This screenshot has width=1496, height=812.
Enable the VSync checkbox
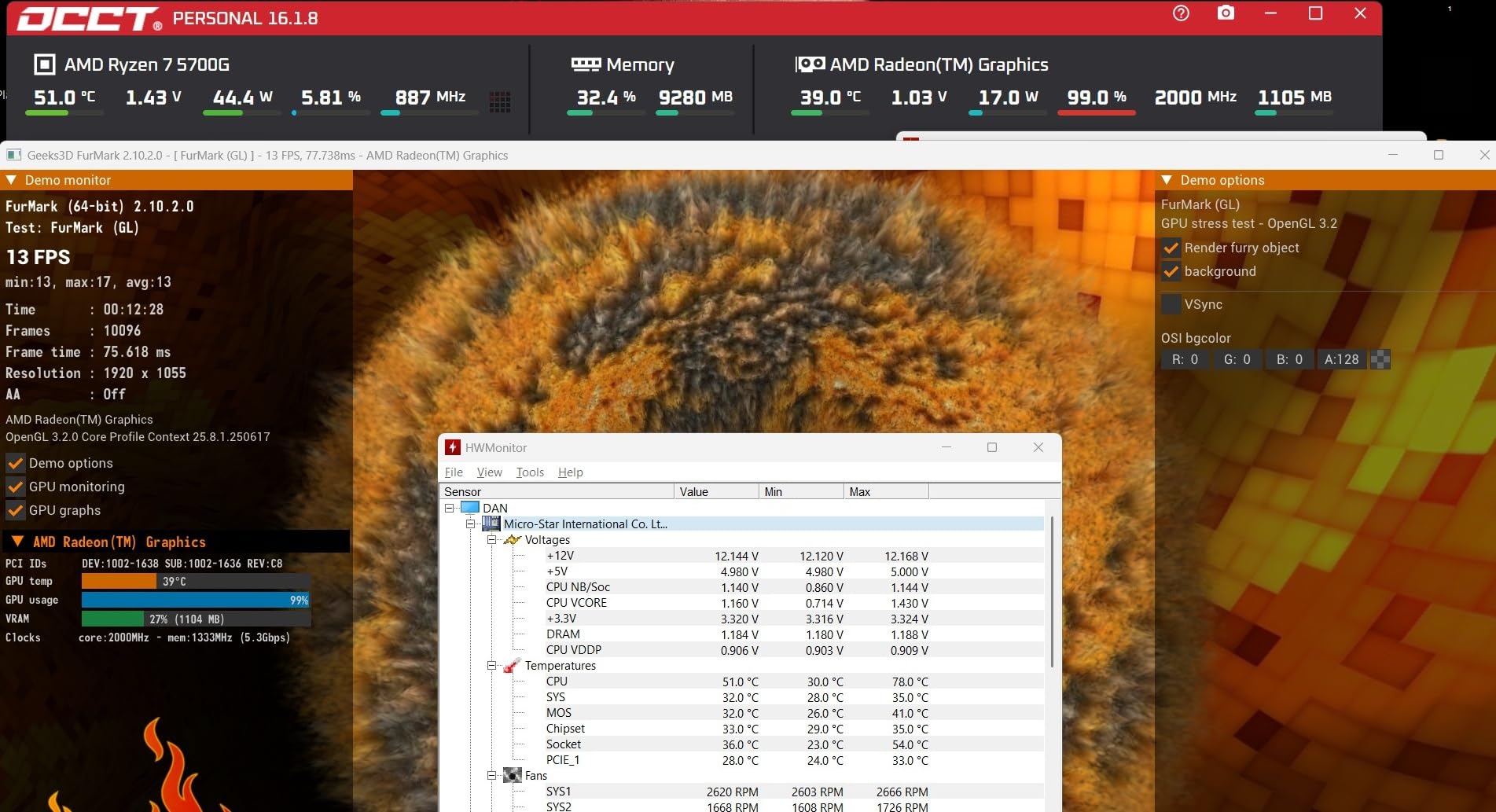pos(1171,304)
